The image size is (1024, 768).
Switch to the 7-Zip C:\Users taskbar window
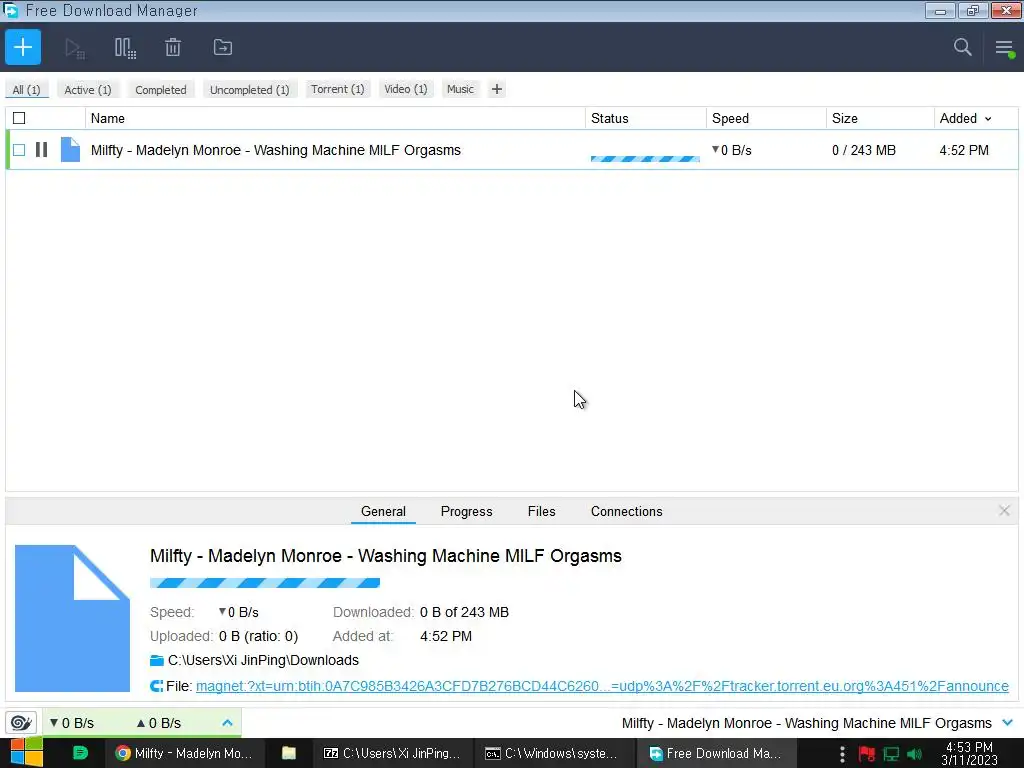coord(392,753)
